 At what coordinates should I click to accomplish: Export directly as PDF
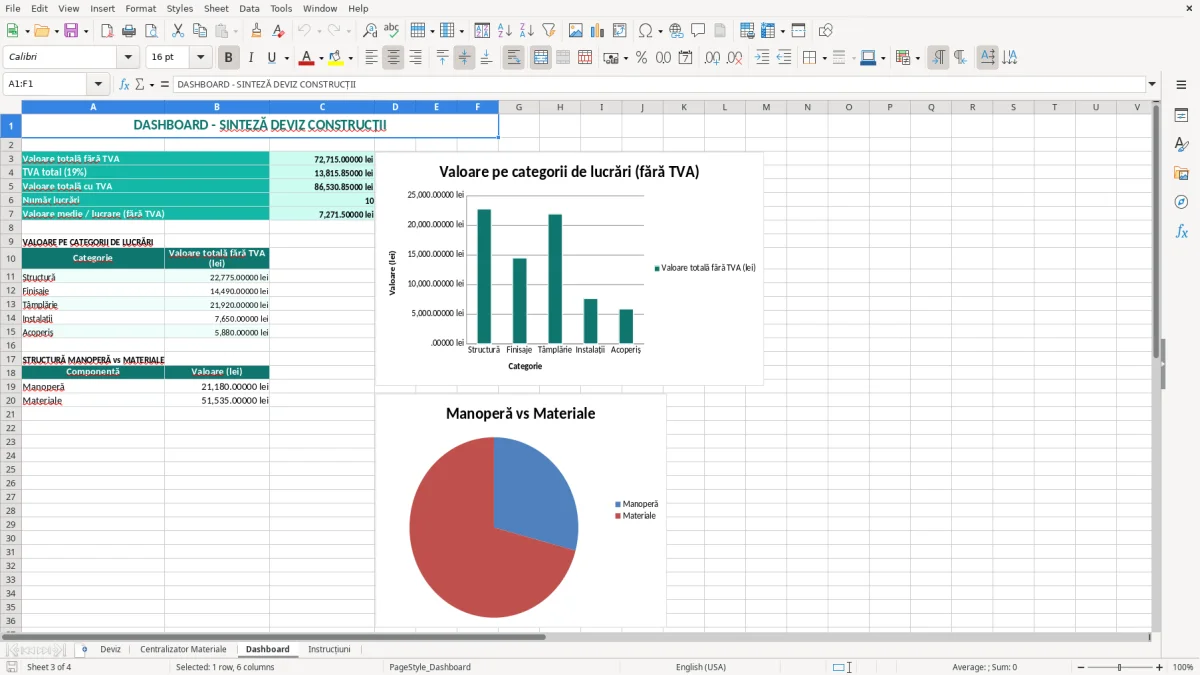click(x=107, y=31)
